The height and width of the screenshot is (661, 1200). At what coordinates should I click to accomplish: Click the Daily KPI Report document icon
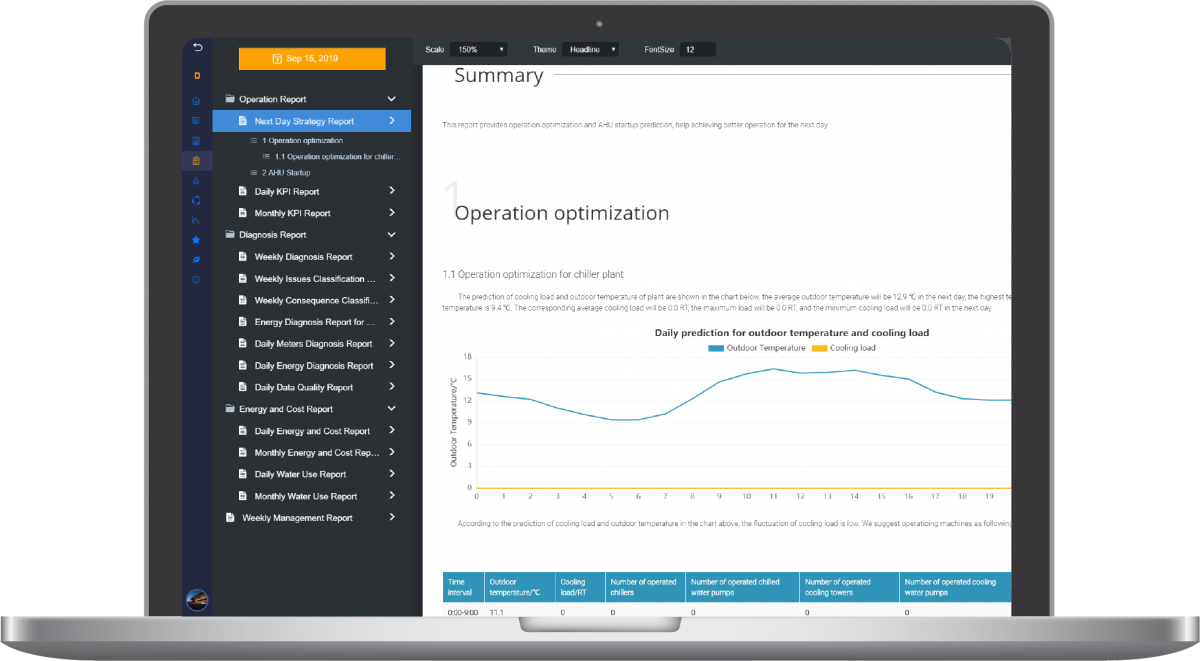pos(242,191)
